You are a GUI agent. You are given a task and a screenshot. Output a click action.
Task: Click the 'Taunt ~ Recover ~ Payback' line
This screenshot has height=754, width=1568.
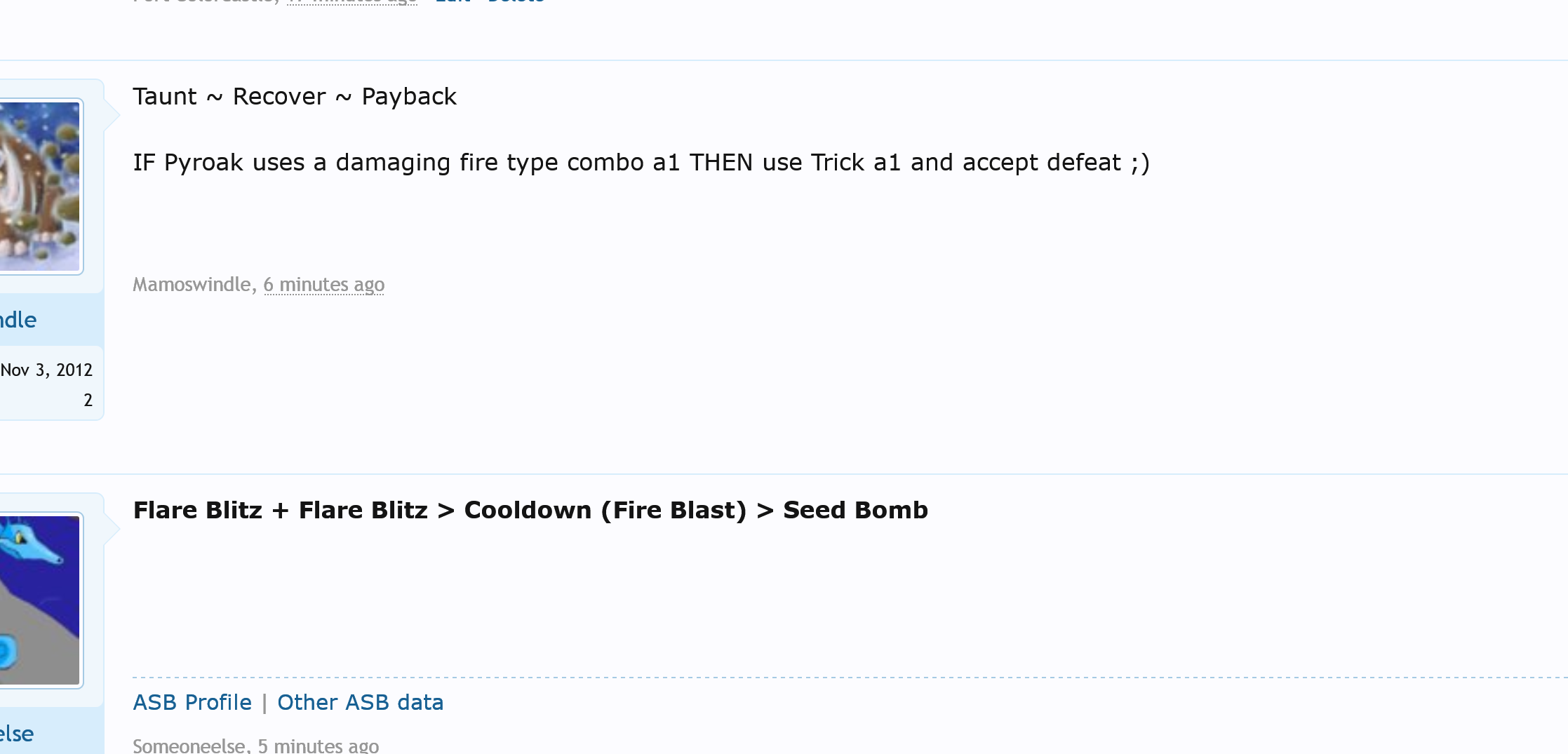tap(295, 96)
